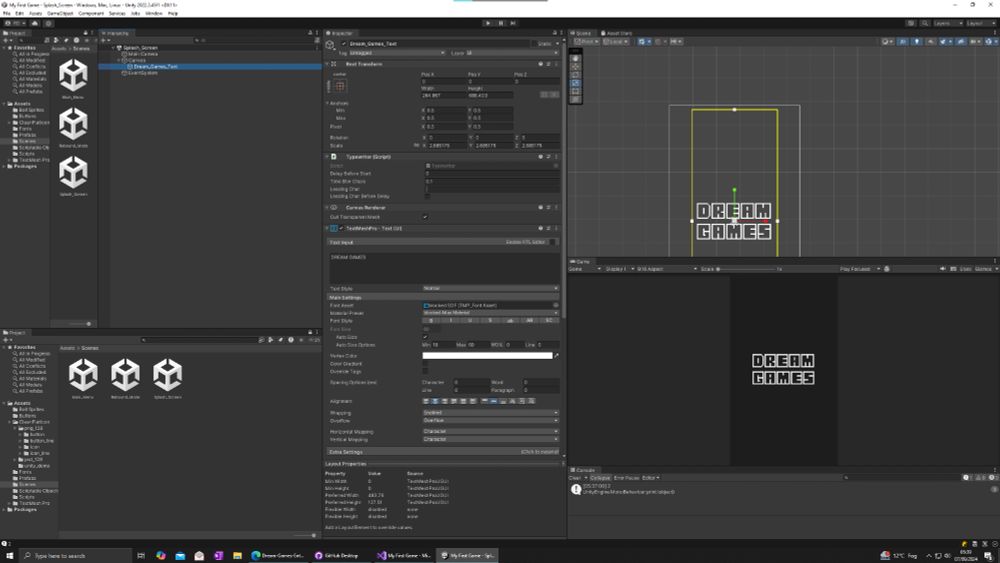The image size is (1000, 563).
Task: Click the Unity search icon in the top toolbar
Action: click(925, 23)
